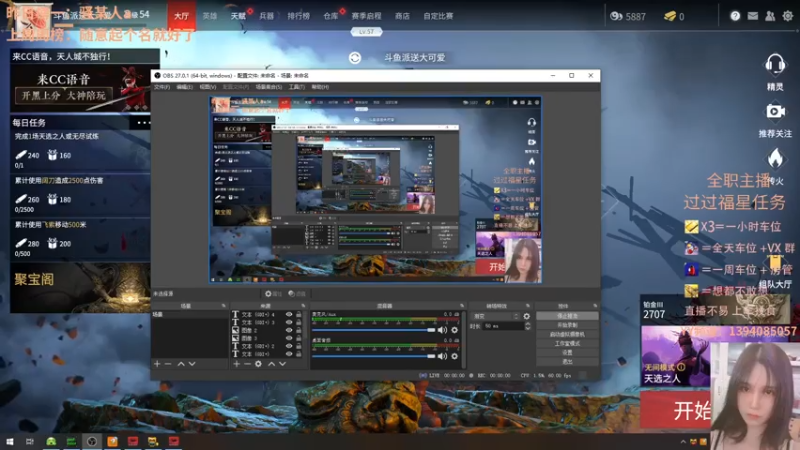
Task: Lock the 文本 (GDI+) 4 source
Action: click(298, 315)
